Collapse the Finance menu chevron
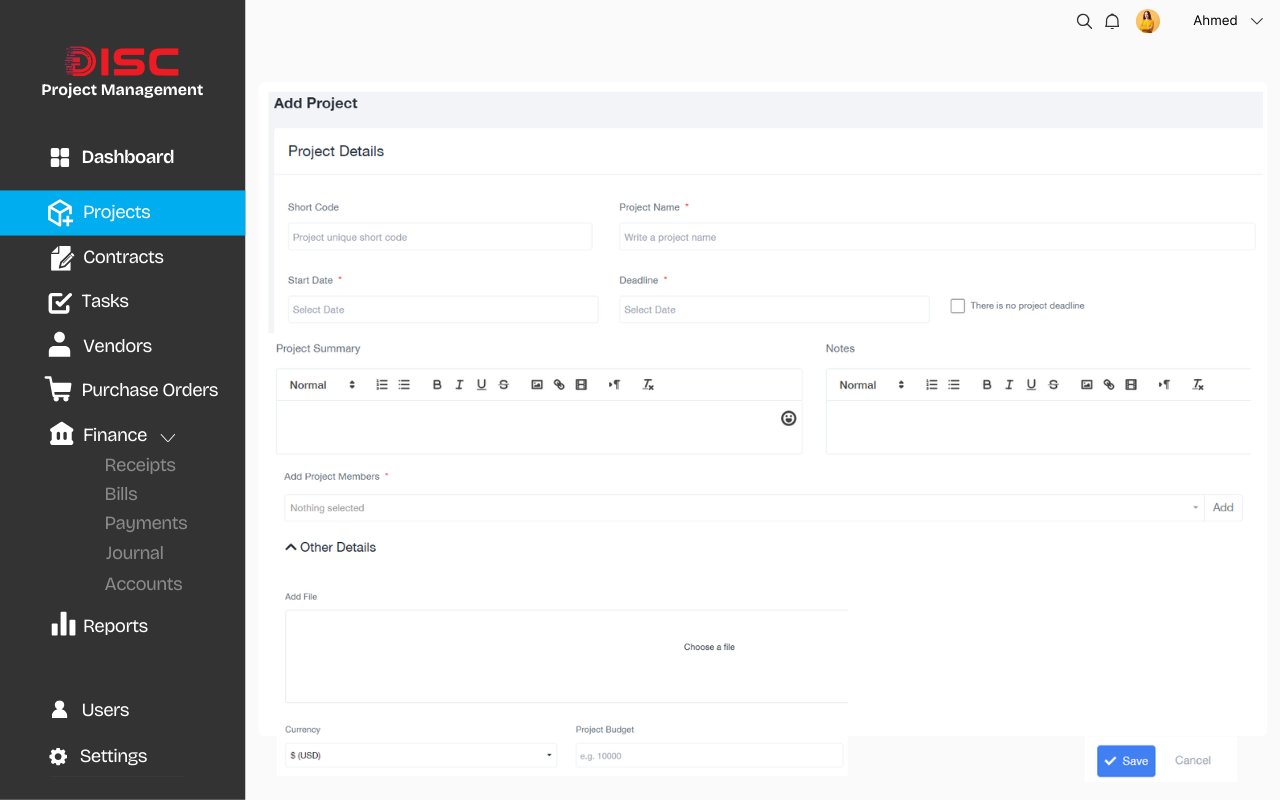 point(168,437)
